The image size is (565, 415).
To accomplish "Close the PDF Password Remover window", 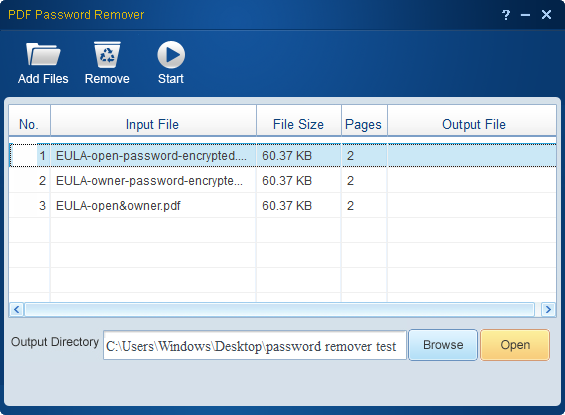I will click(x=546, y=15).
